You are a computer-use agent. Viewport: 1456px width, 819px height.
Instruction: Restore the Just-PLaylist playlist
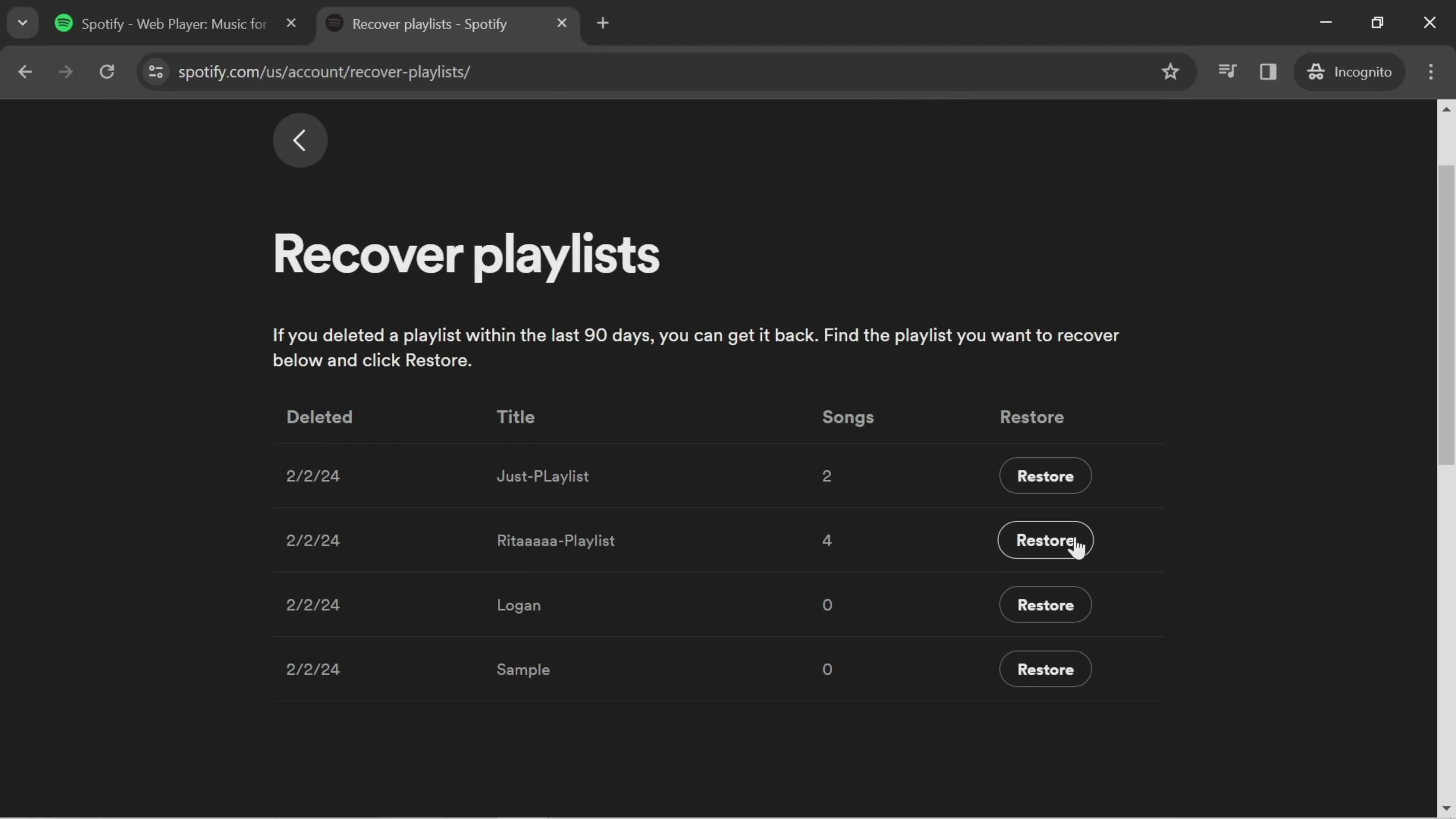[x=1045, y=476]
